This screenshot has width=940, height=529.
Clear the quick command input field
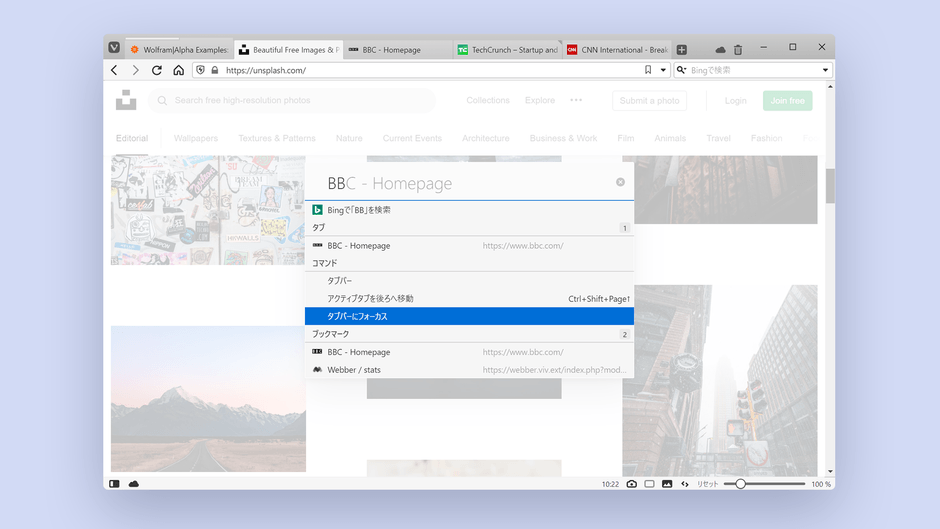(x=620, y=182)
